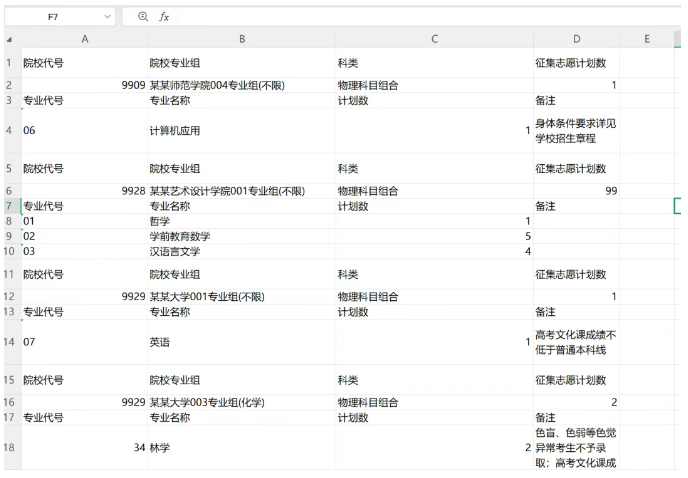688x478 pixels.
Task: Select column C header
Action: point(434,39)
